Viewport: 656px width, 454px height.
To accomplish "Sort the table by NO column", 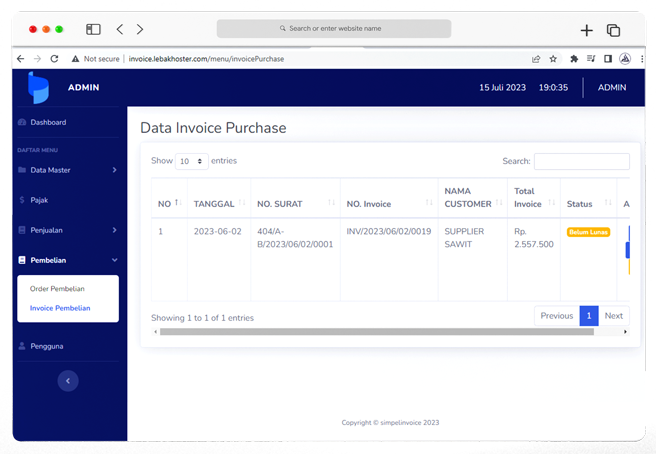I will coord(166,204).
